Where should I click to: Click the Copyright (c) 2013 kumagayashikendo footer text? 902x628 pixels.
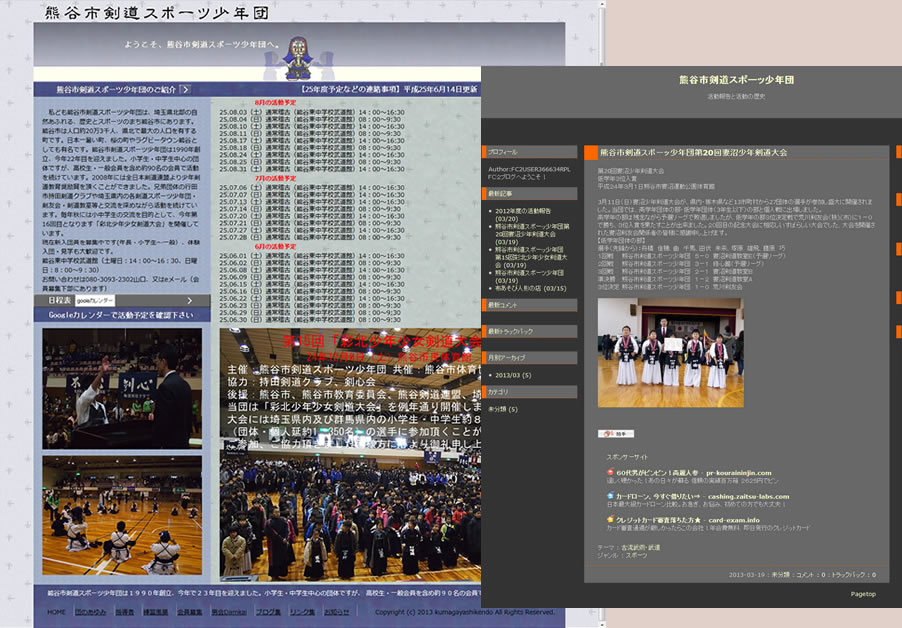(465, 612)
